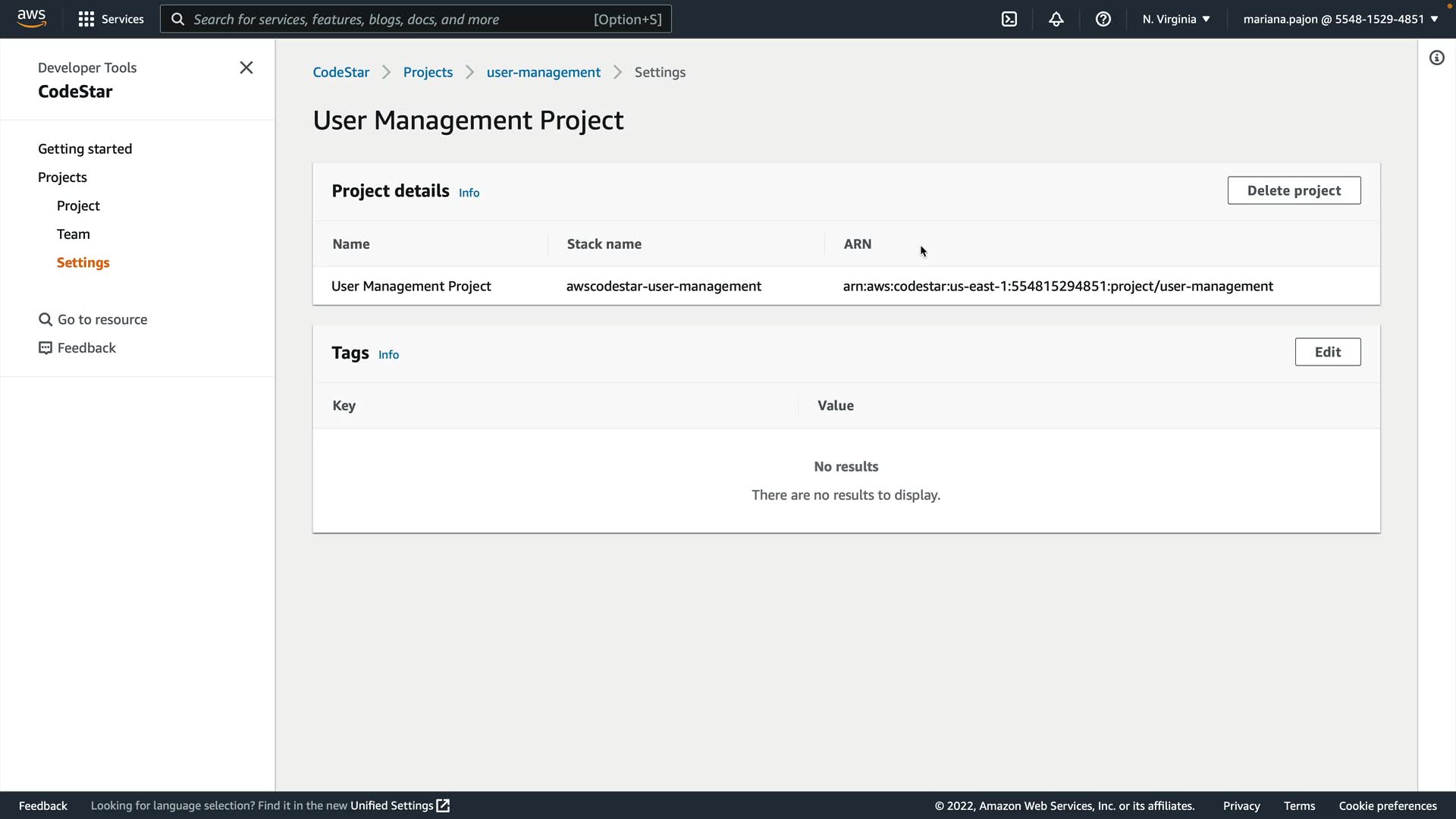Go to user-management breadcrumb link
The width and height of the screenshot is (1456, 819).
tap(543, 72)
